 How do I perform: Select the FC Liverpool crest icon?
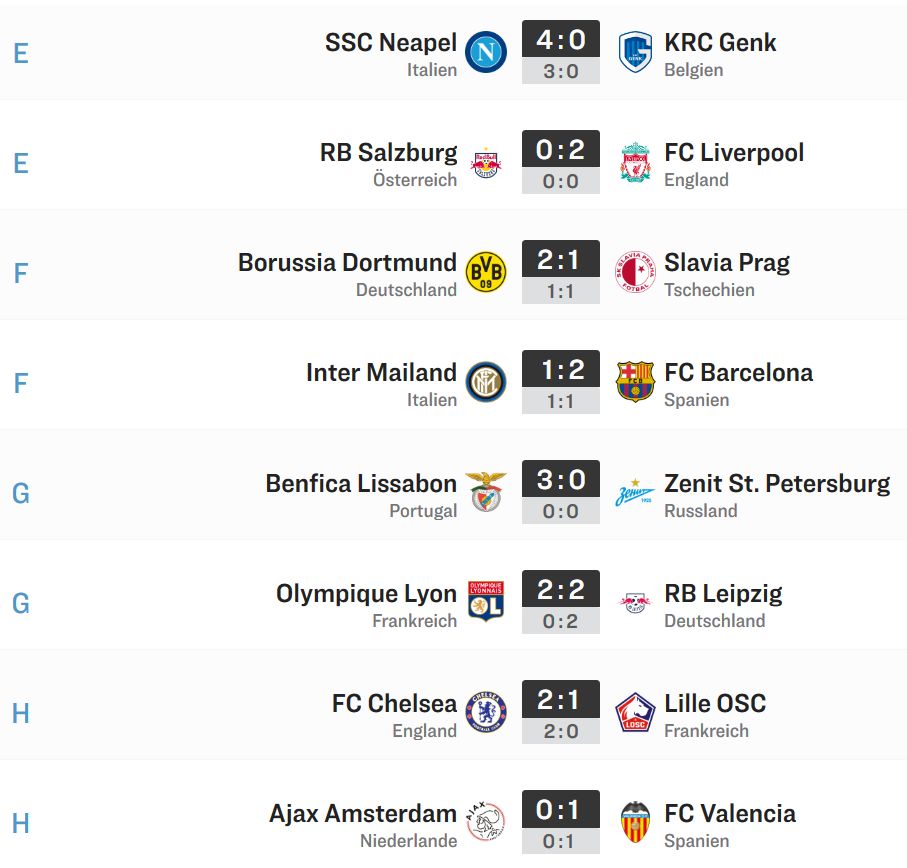click(x=635, y=162)
